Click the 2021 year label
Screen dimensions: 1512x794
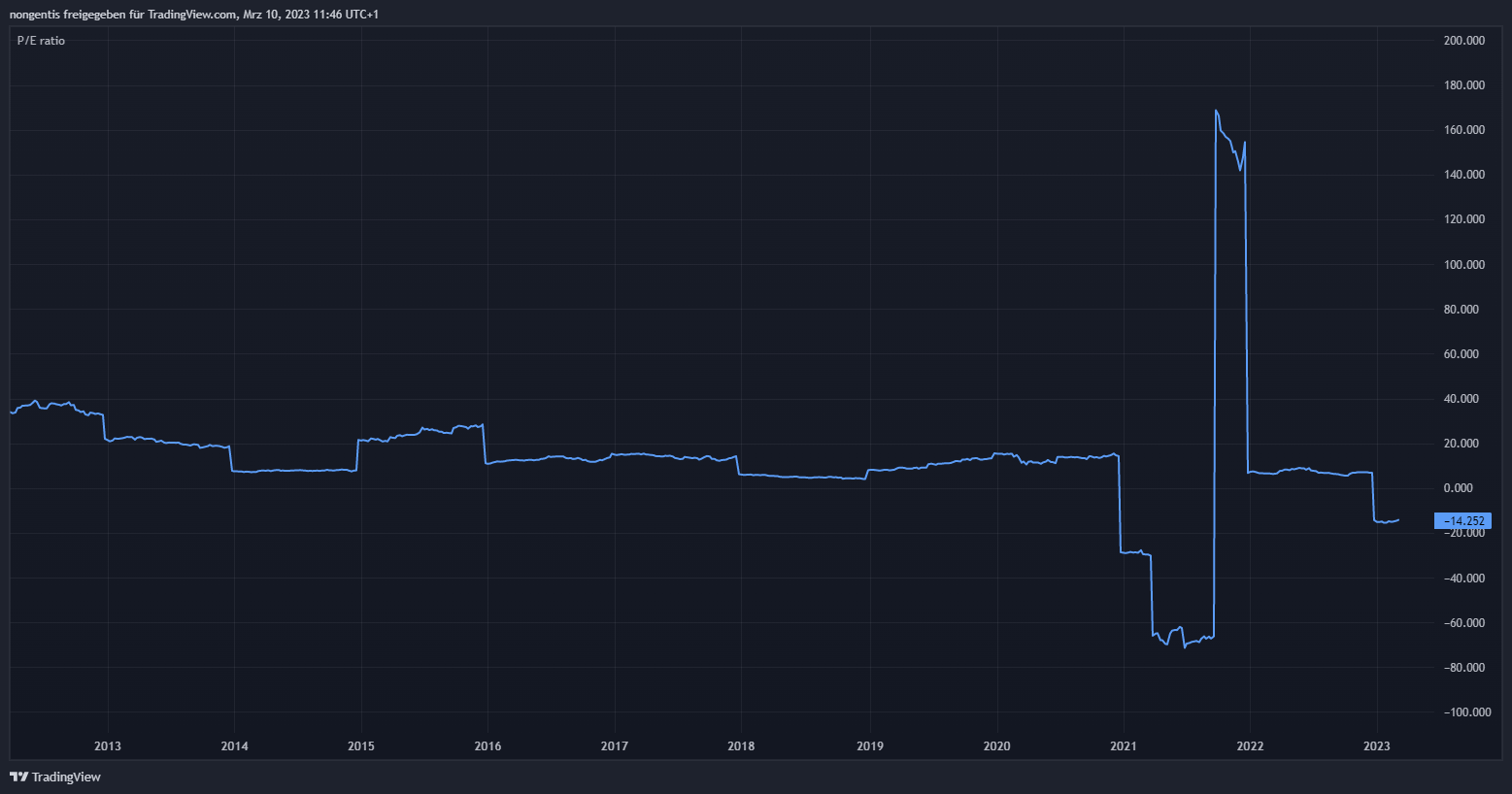[1124, 745]
